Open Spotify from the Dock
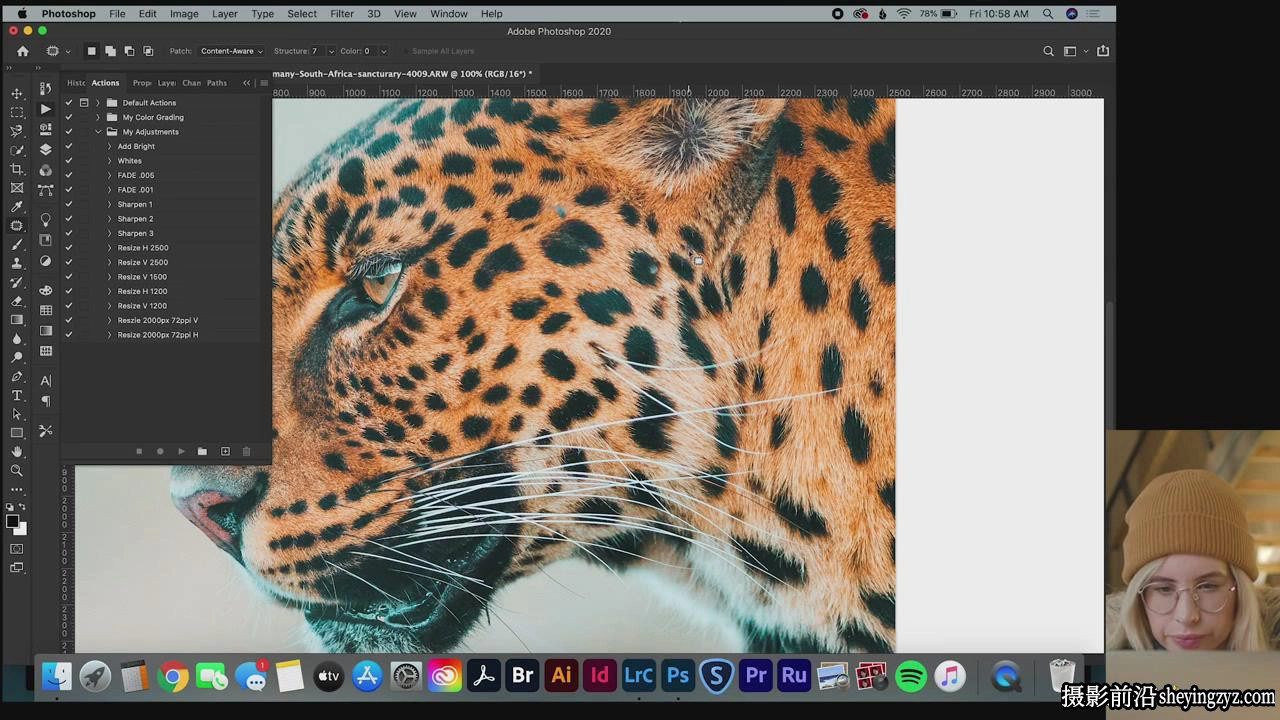 click(911, 676)
